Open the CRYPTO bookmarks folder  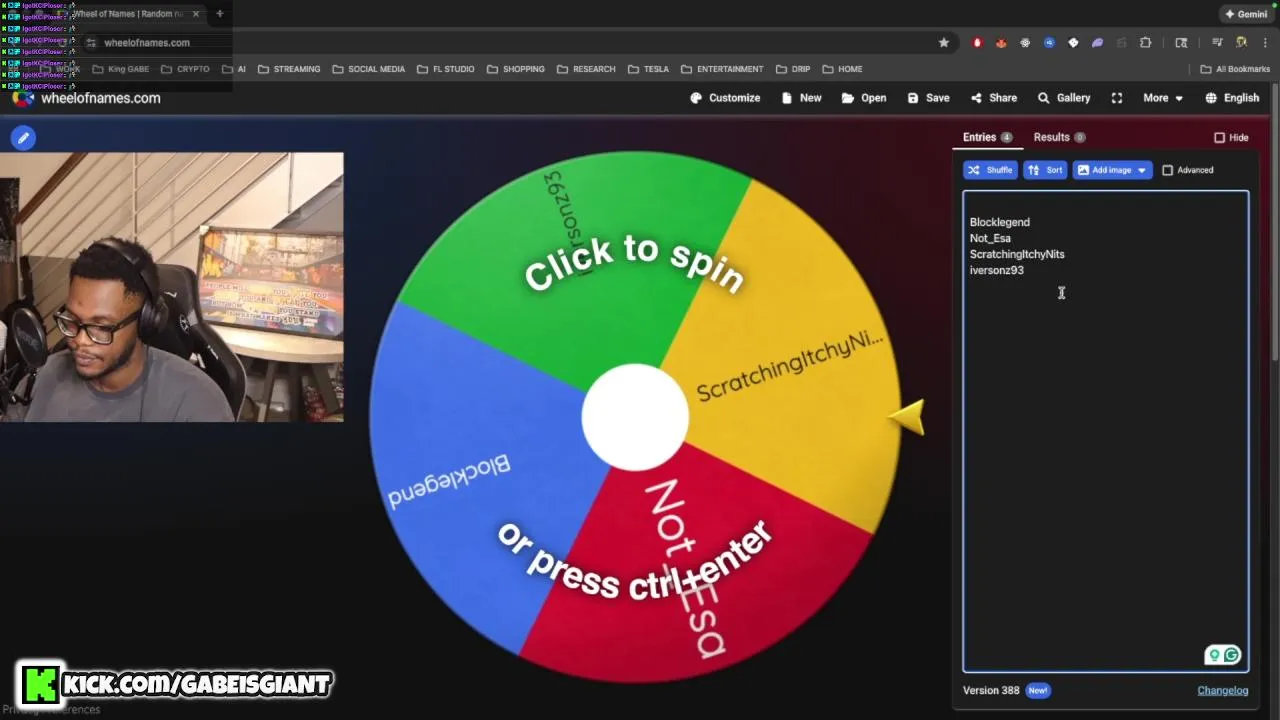pos(185,69)
